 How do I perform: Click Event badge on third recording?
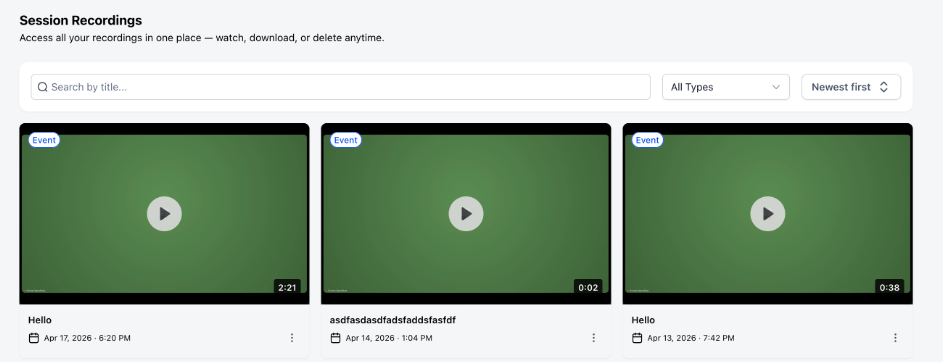648,140
